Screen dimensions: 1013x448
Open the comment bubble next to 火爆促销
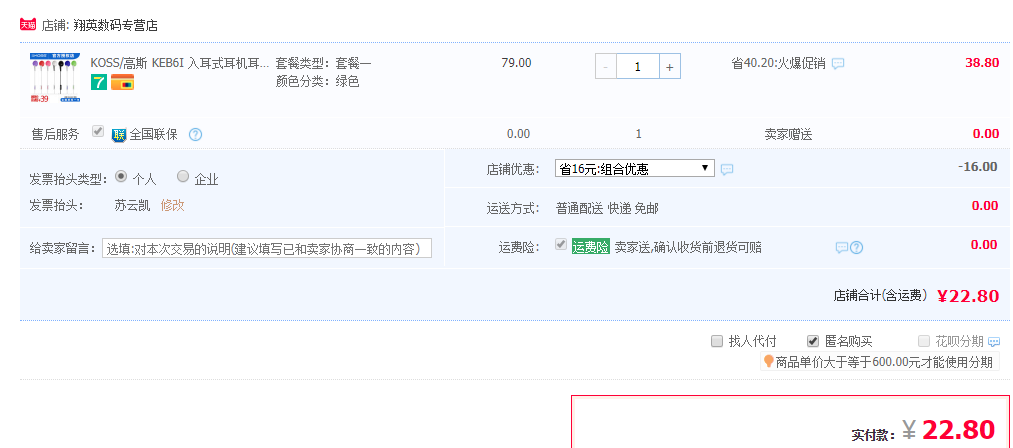tap(838, 64)
